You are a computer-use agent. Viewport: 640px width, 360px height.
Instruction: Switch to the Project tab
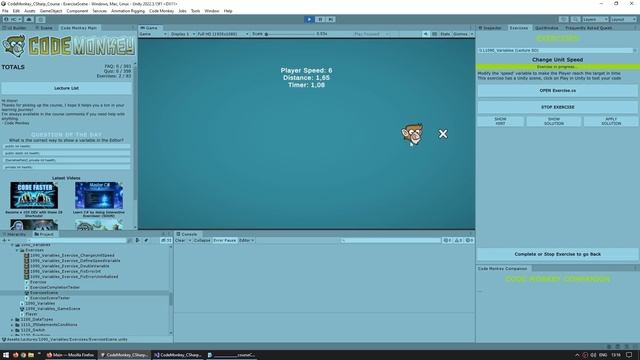click(x=44, y=234)
